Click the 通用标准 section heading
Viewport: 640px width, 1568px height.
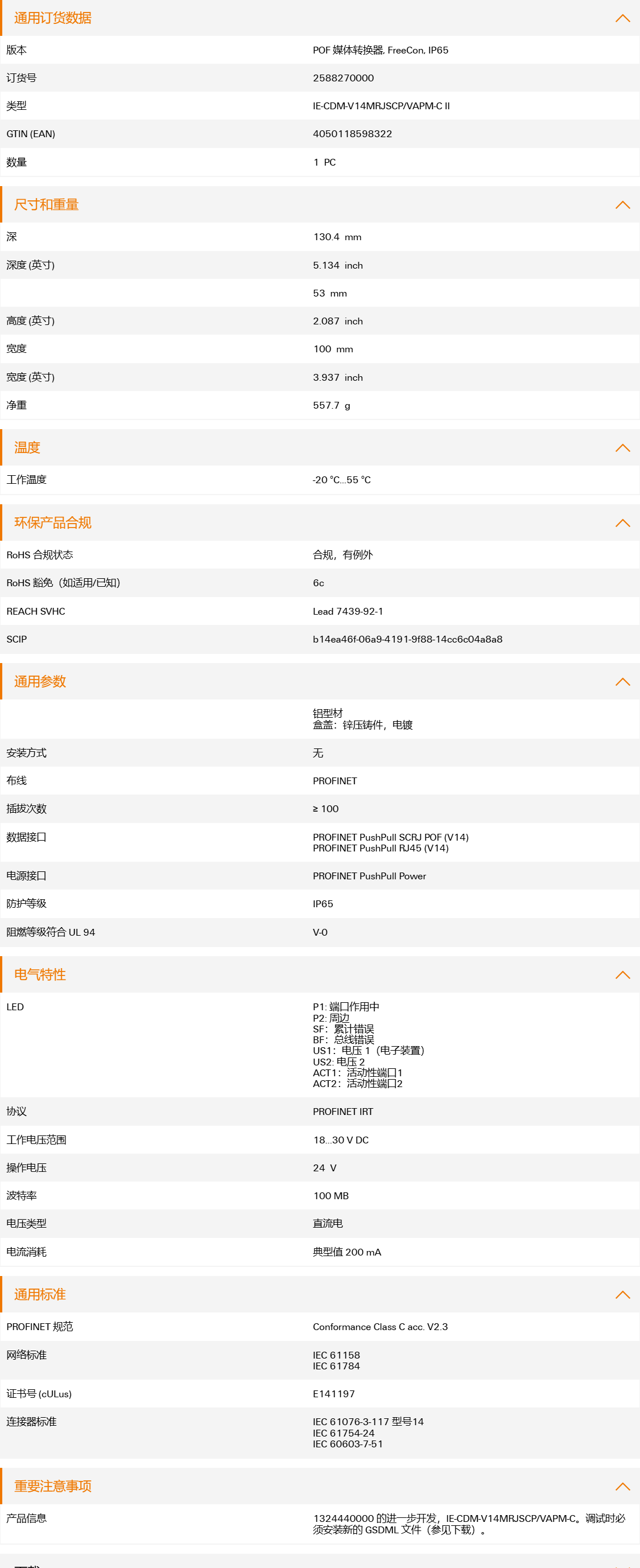tap(40, 1294)
